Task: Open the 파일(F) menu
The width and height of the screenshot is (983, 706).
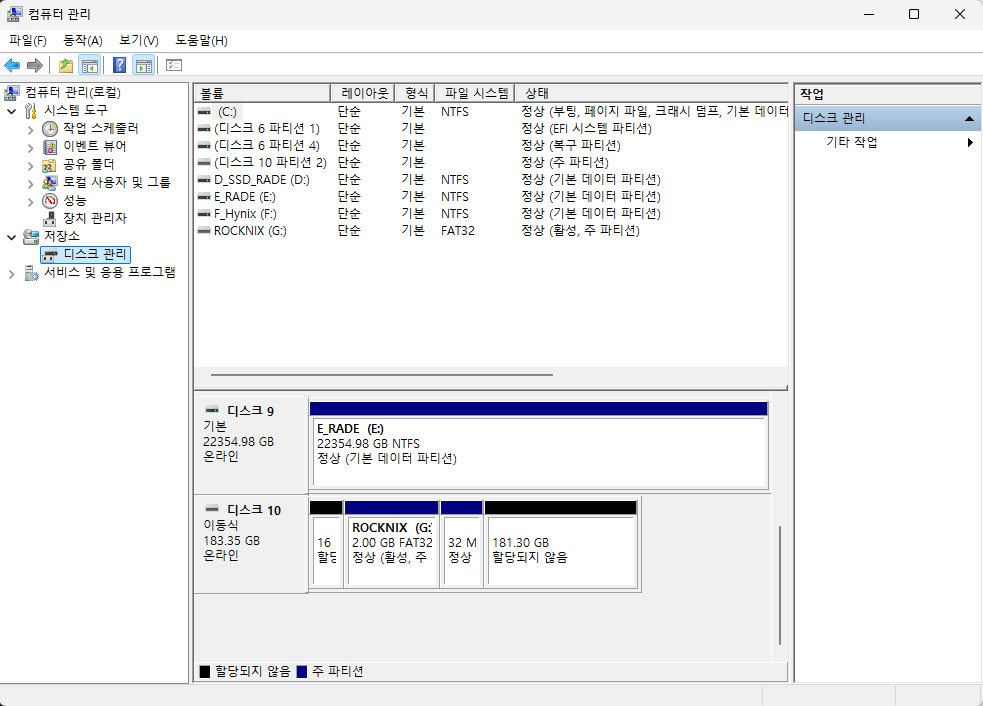Action: click(28, 41)
